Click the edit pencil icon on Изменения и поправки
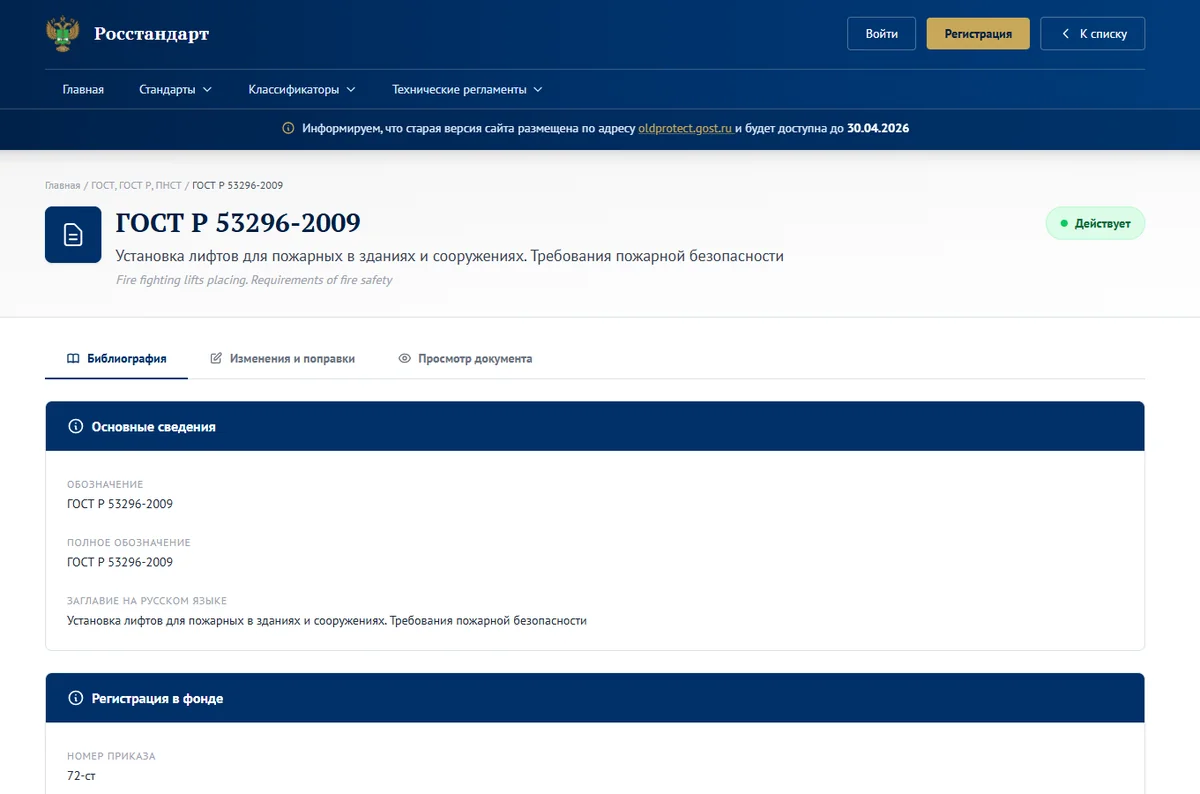Viewport: 1200px width, 794px height. 216,358
